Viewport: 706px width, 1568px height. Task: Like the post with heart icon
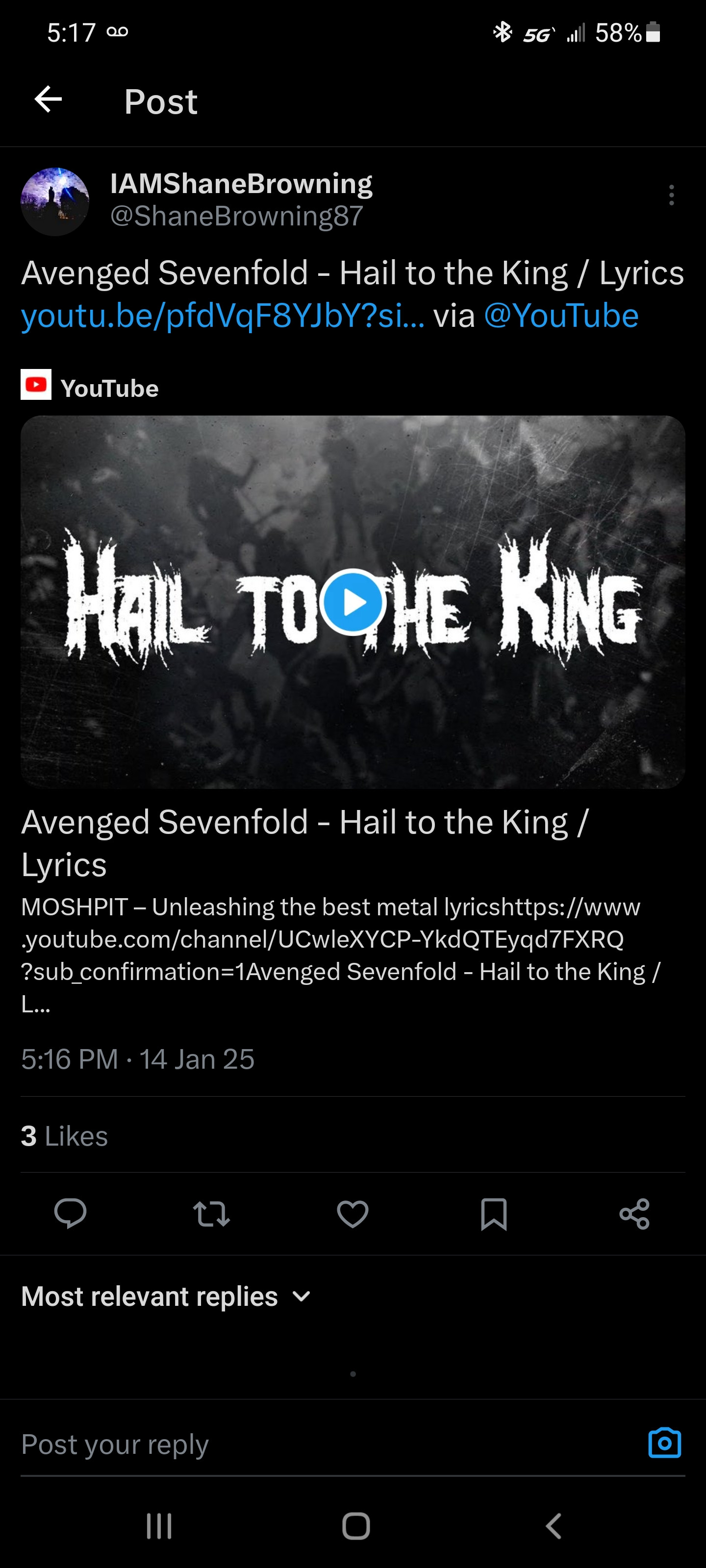(x=353, y=1214)
